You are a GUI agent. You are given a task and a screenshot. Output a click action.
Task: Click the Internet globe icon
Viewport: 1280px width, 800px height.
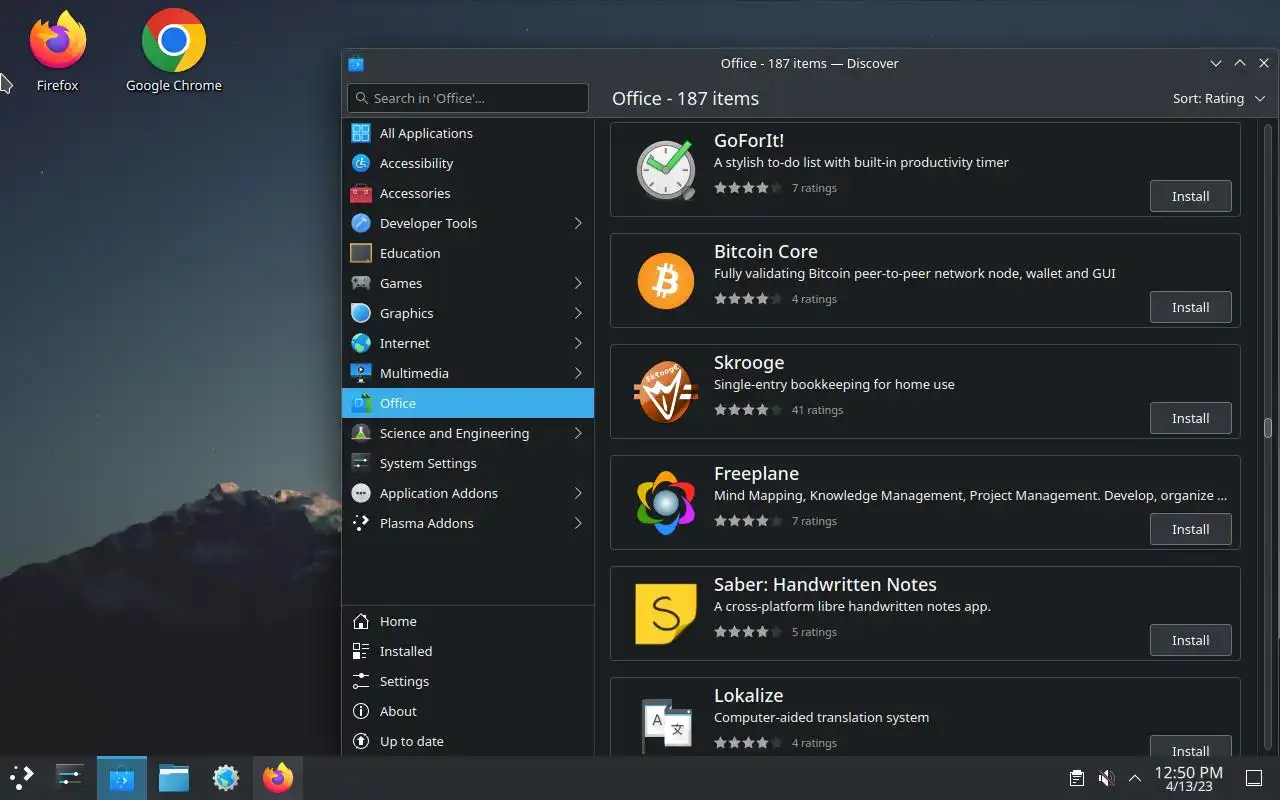click(361, 343)
